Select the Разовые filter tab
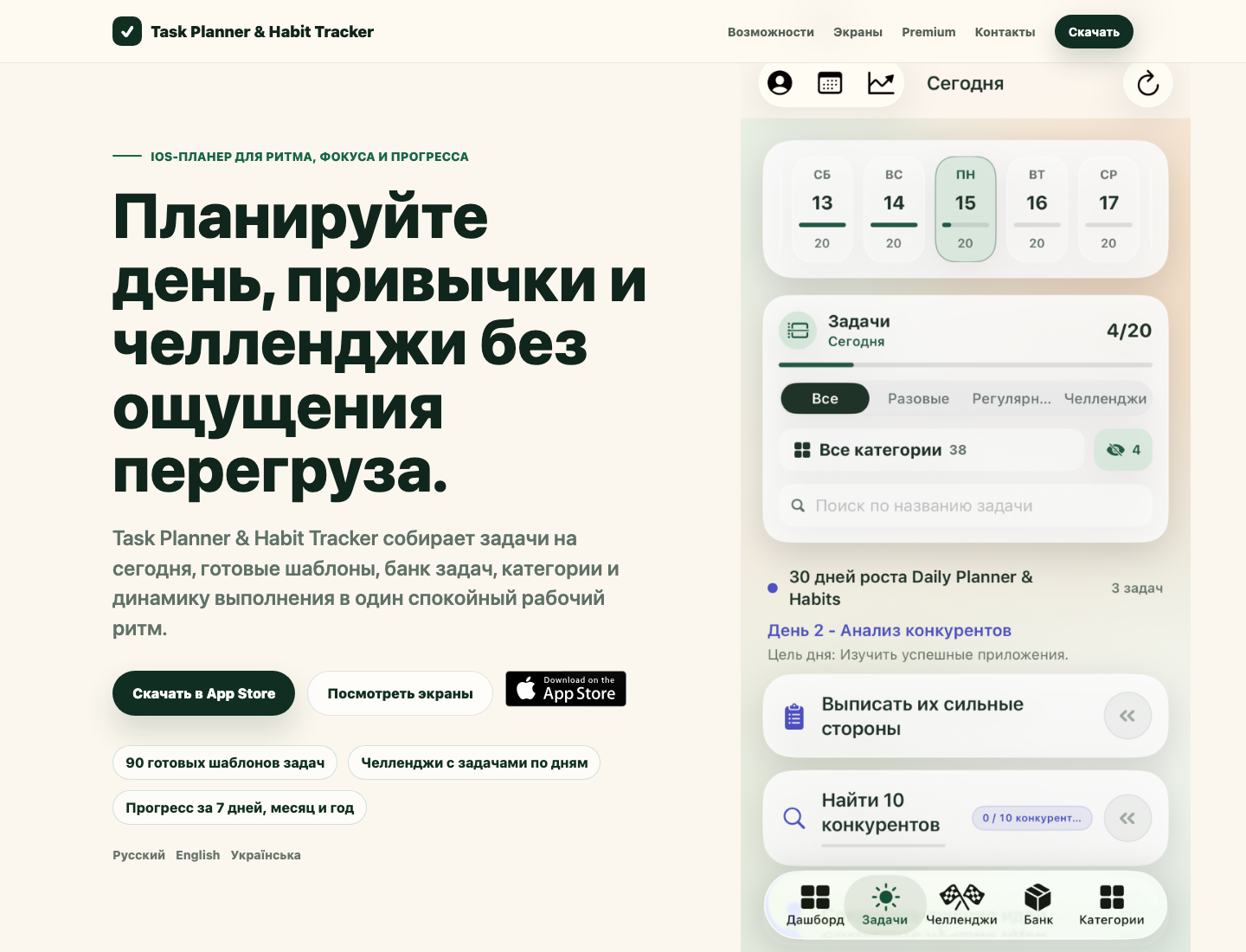1246x952 pixels. pos(918,398)
